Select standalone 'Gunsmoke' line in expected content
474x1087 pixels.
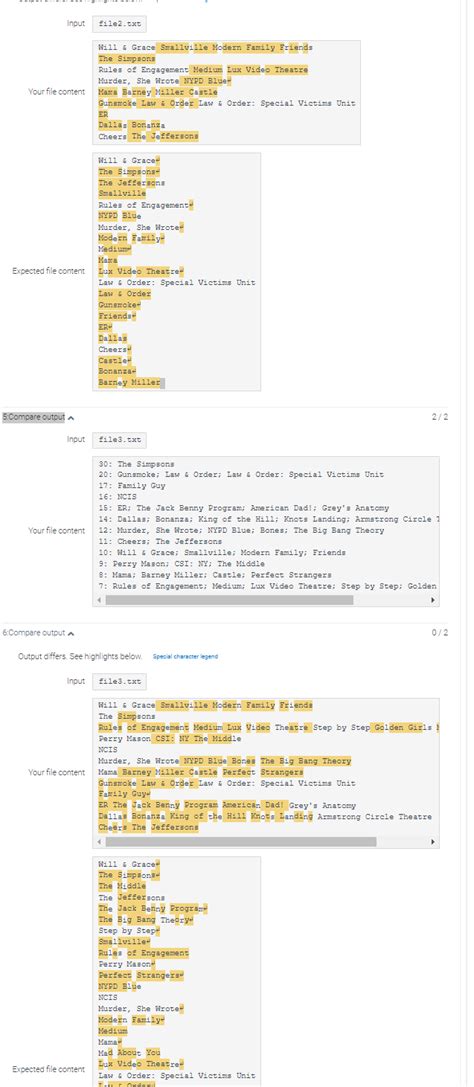pos(119,305)
